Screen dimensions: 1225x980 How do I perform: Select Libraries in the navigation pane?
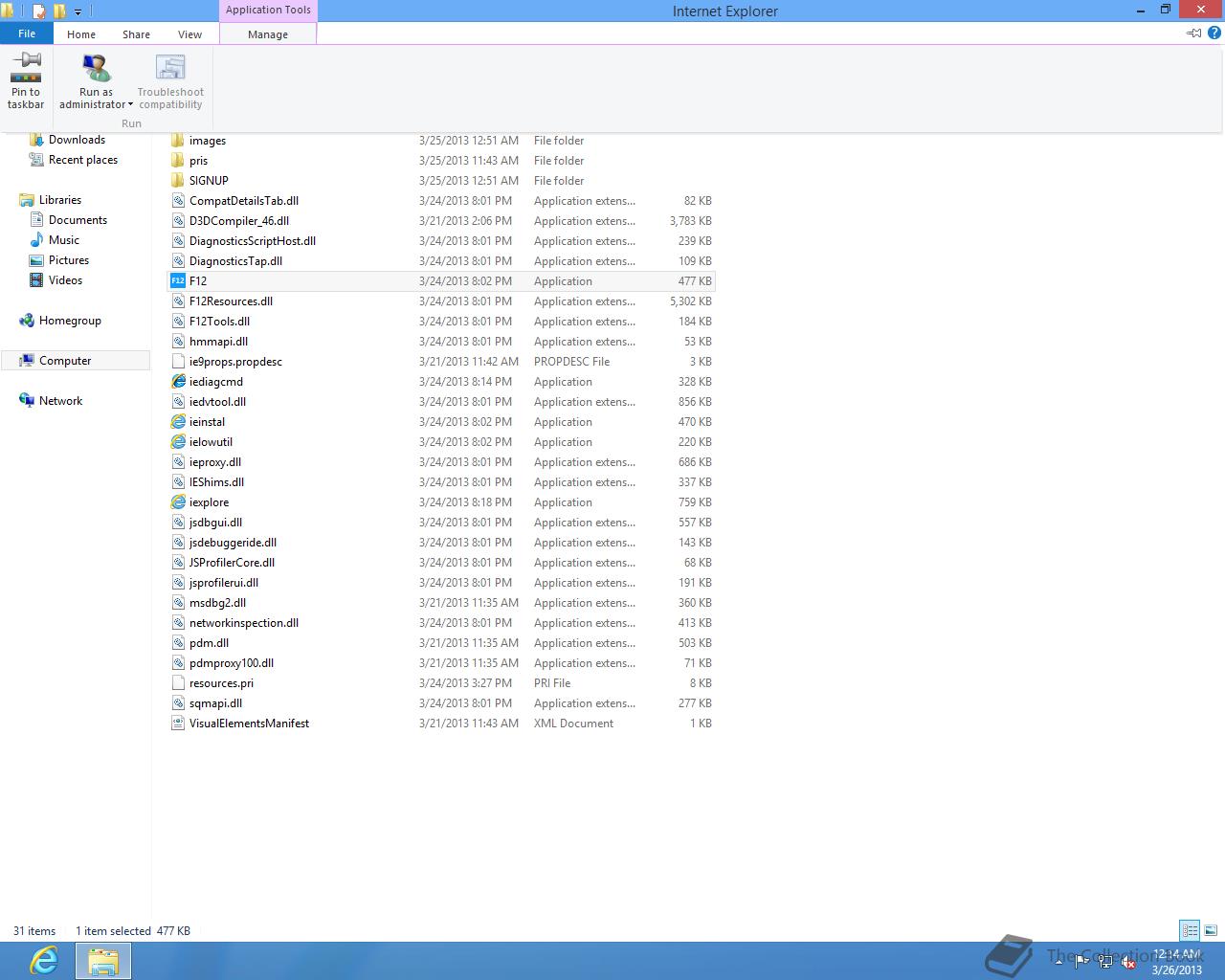[x=60, y=200]
